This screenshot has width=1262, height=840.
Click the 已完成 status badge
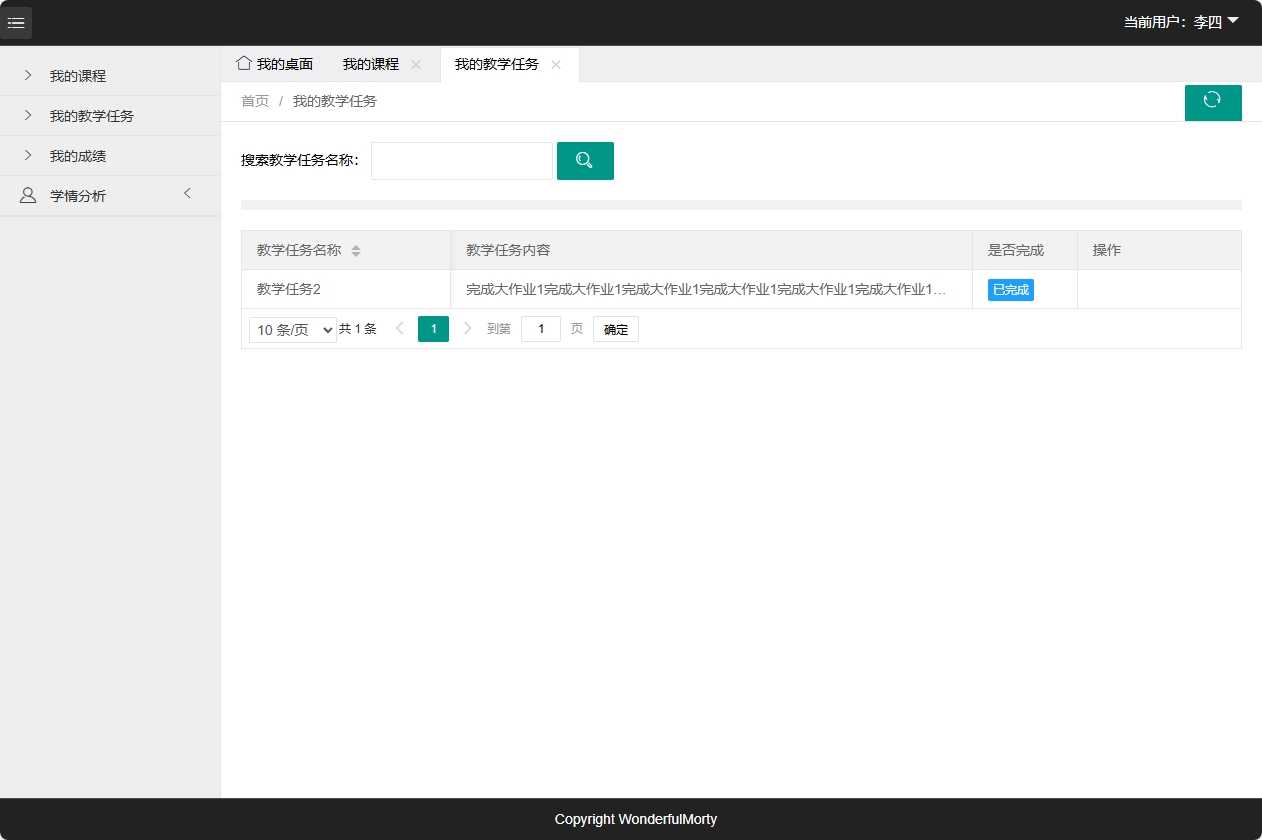tap(1010, 289)
